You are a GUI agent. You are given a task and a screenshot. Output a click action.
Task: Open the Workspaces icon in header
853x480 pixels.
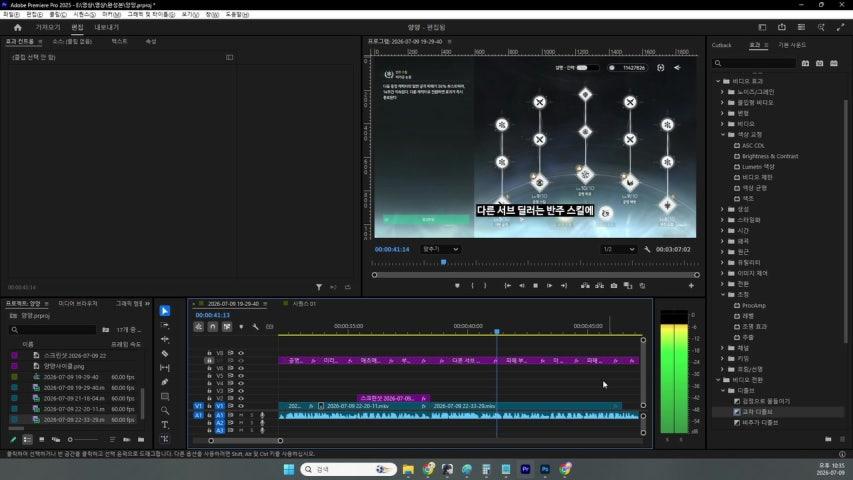pyautogui.click(x=762, y=27)
